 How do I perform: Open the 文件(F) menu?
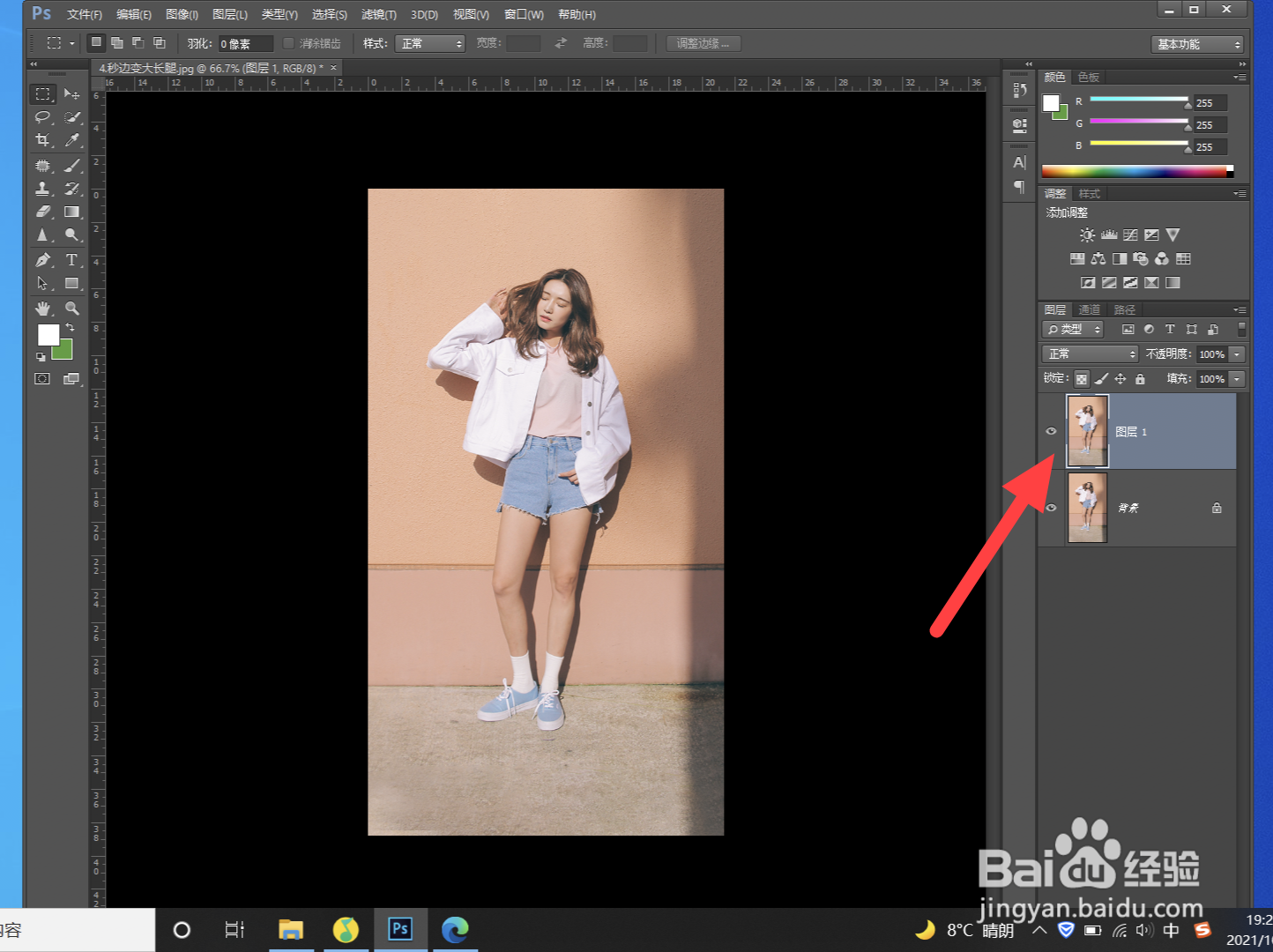[x=85, y=15]
